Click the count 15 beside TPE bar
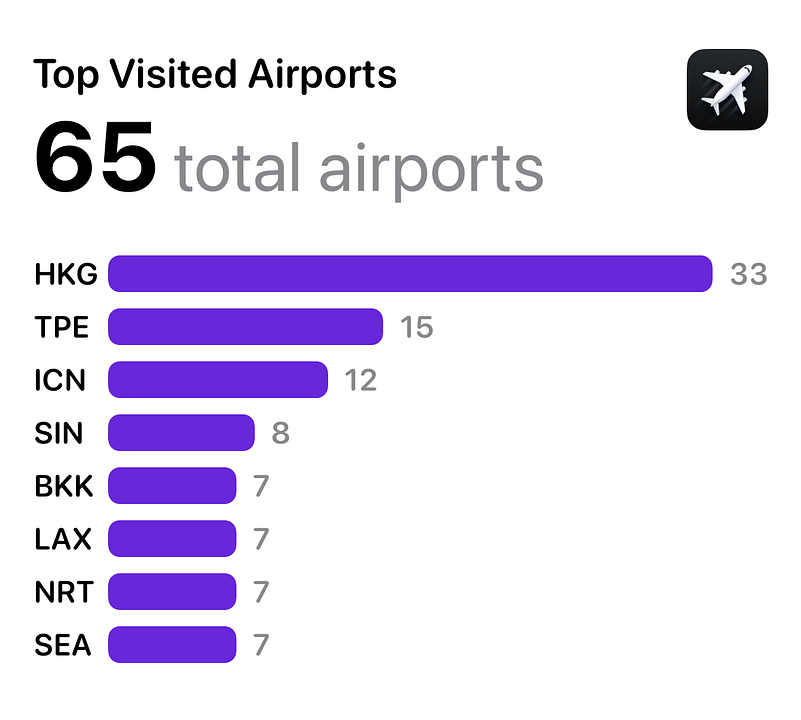 click(416, 327)
